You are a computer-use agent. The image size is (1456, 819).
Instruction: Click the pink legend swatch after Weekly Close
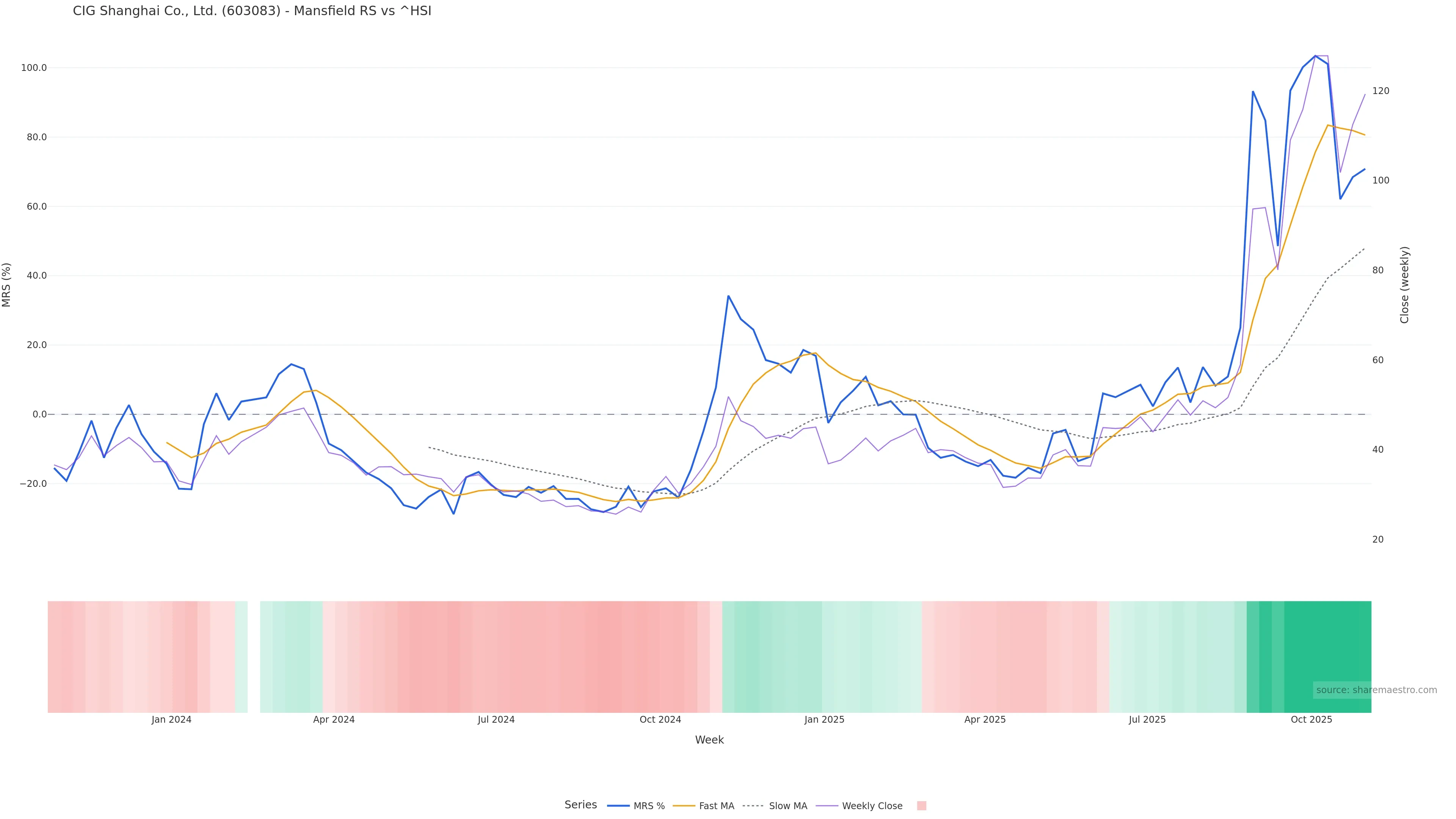(921, 805)
